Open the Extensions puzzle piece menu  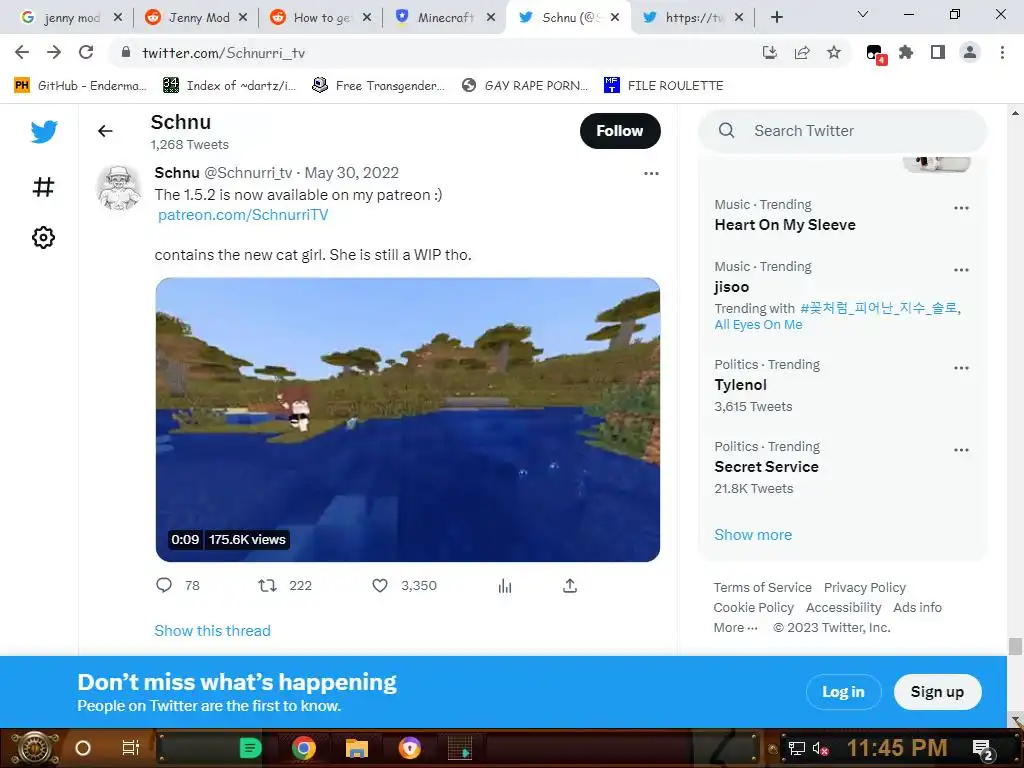click(906, 52)
